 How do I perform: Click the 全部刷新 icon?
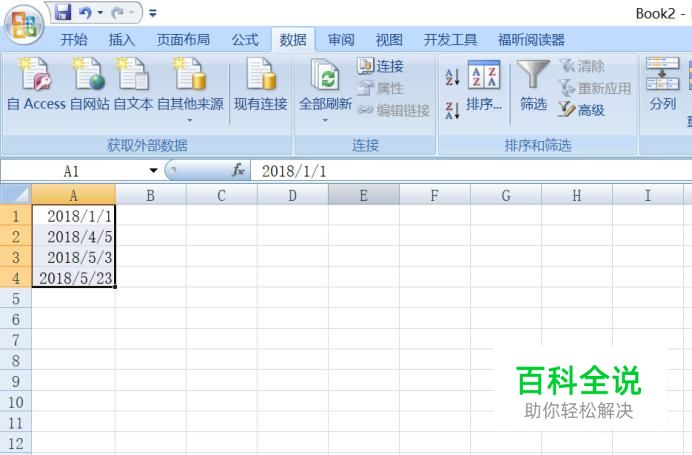click(x=325, y=75)
